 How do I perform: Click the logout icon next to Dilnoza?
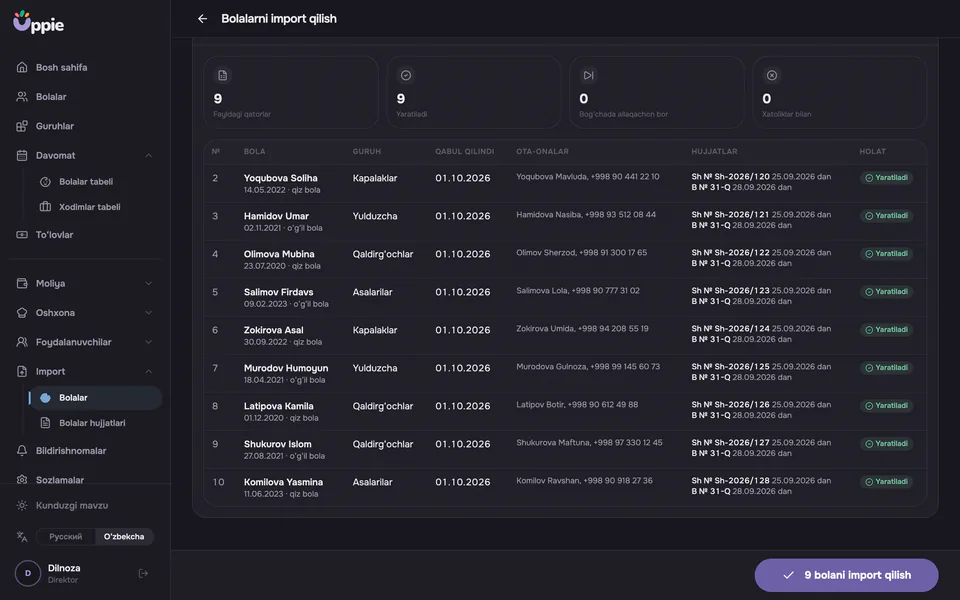143,574
